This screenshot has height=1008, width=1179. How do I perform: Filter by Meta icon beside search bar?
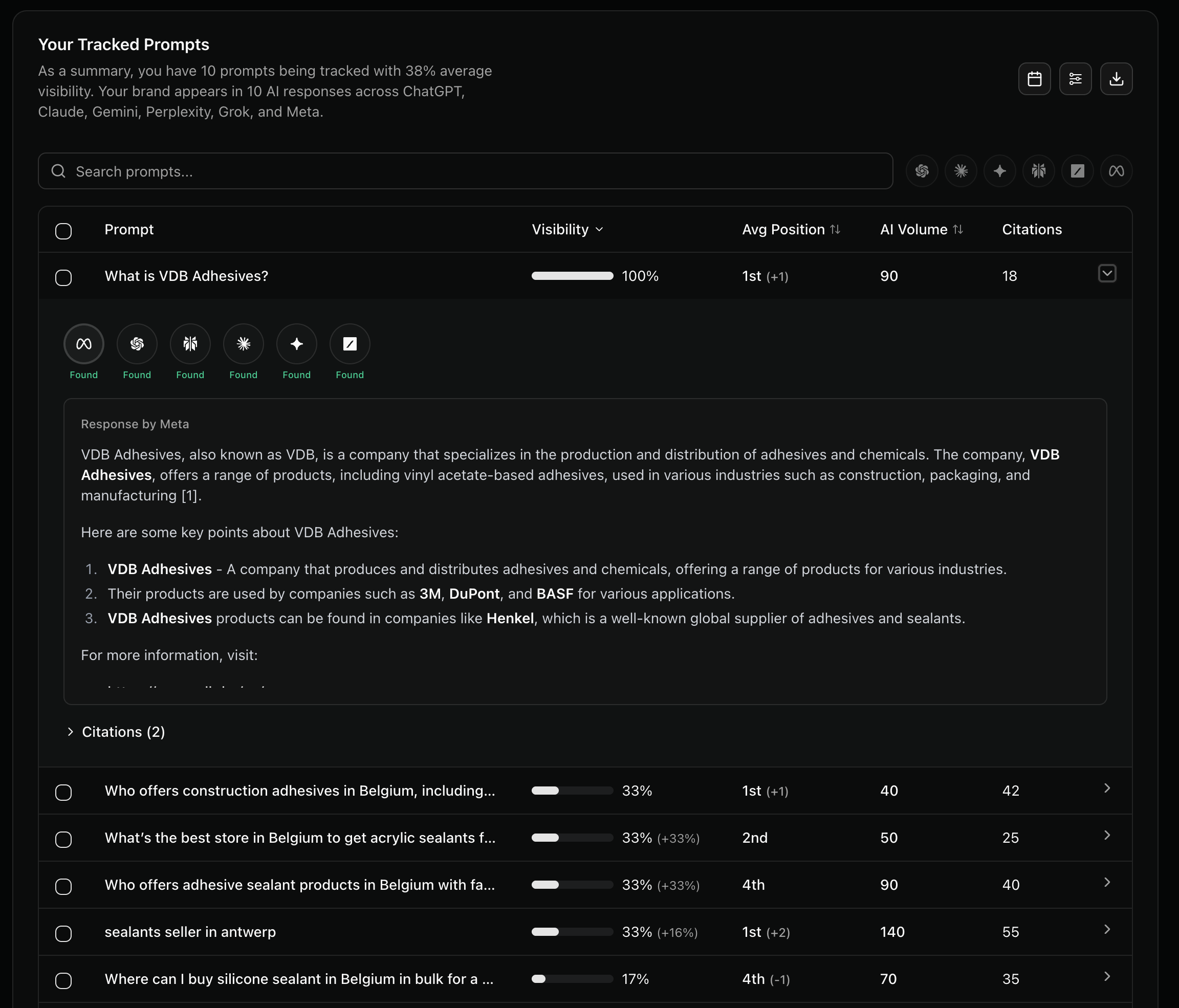1117,171
